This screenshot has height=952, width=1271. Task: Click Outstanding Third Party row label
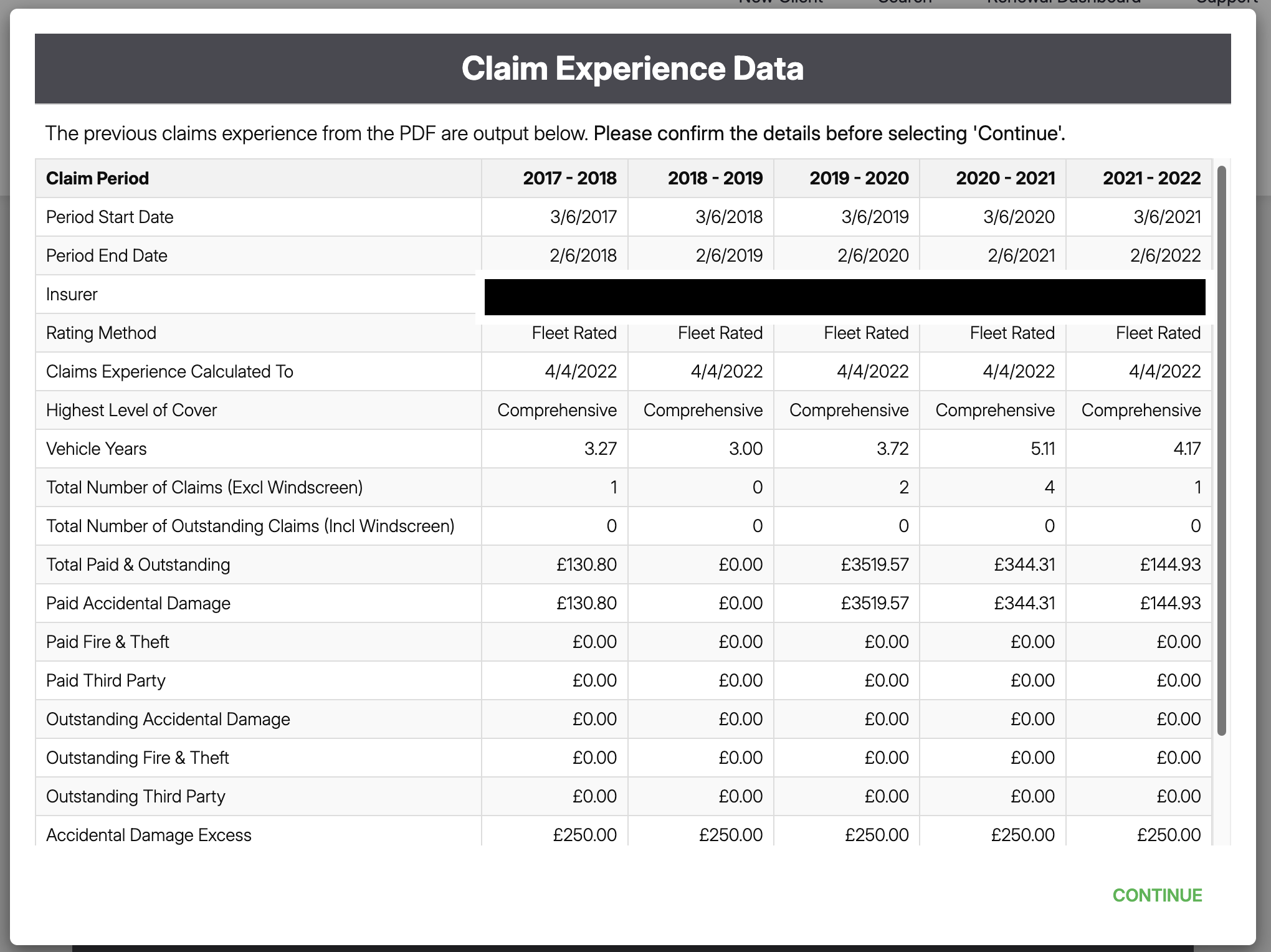[136, 796]
